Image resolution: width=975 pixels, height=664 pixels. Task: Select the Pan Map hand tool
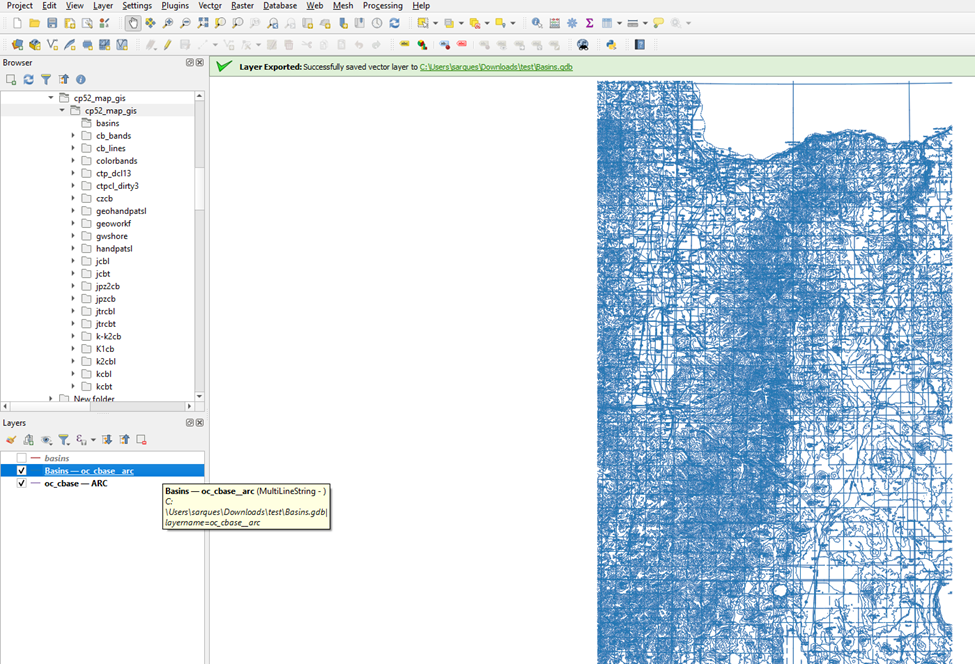click(133, 23)
